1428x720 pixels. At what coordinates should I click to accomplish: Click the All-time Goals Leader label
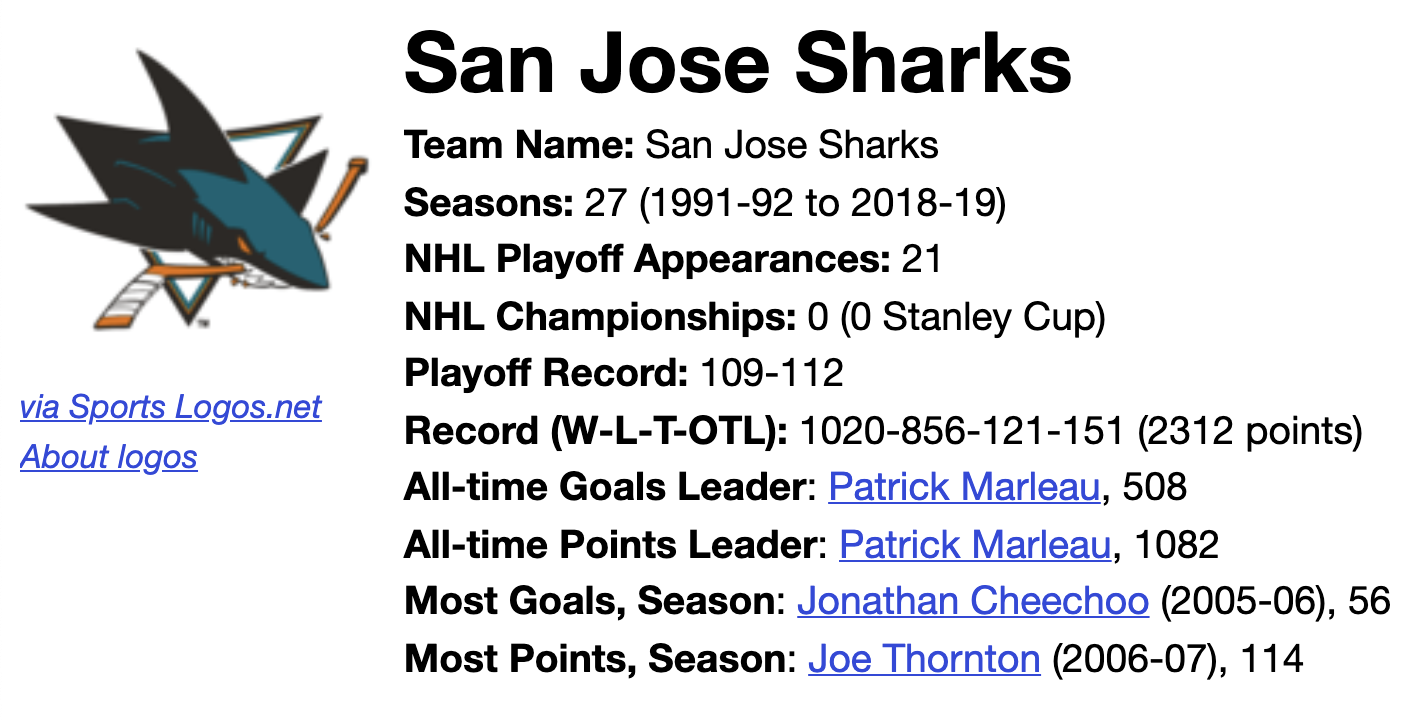click(x=611, y=488)
